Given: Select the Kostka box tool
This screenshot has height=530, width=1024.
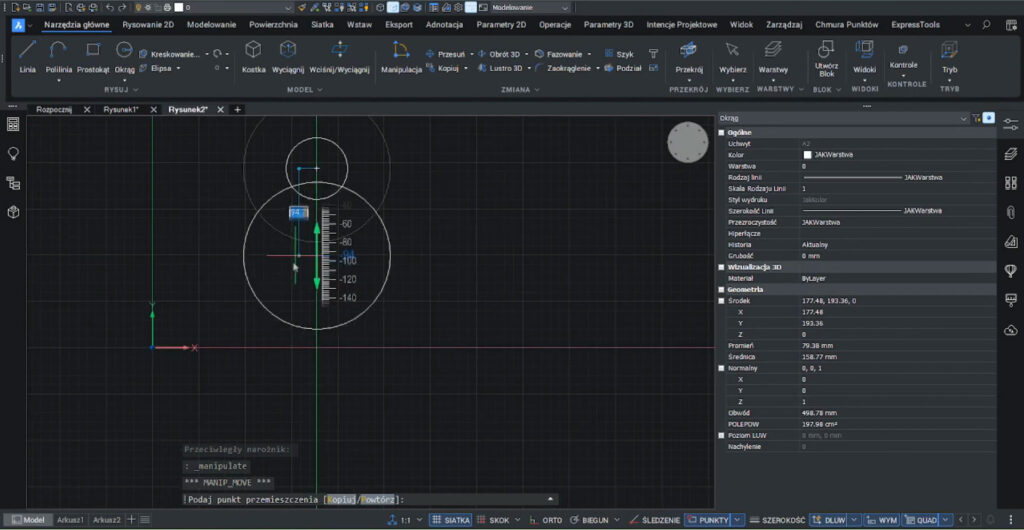Looking at the screenshot, I should click(x=253, y=57).
